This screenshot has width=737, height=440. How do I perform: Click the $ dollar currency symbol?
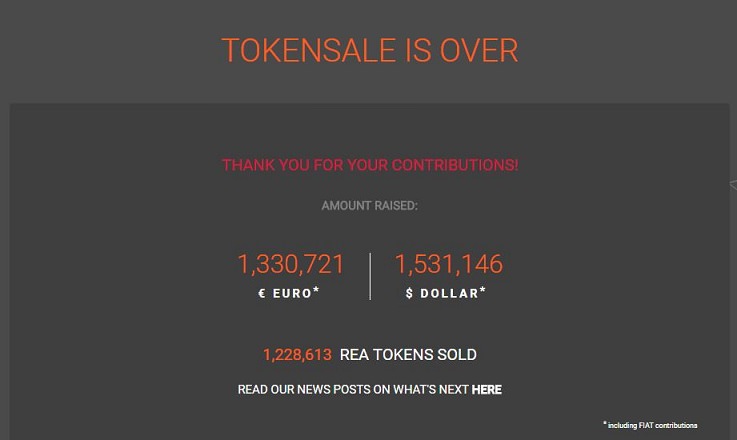[x=409, y=294]
